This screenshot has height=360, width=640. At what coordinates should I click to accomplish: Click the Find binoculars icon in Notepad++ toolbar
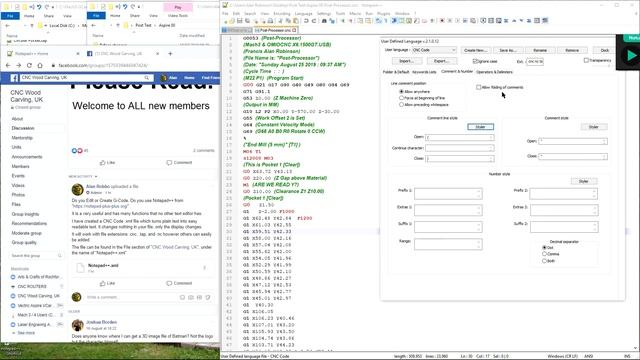pos(324,21)
